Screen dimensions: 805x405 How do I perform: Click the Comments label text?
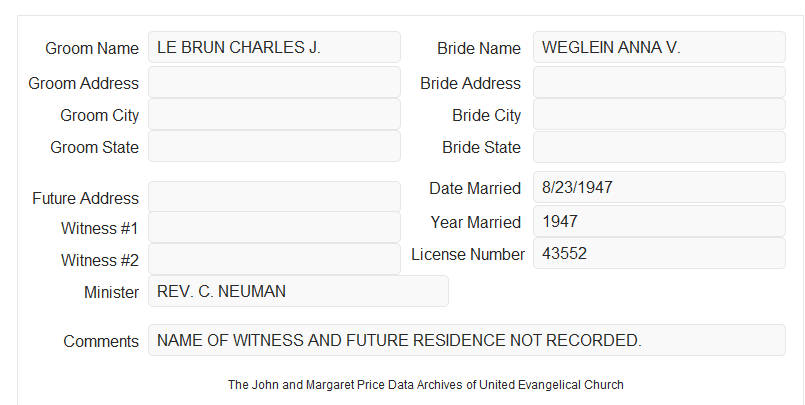pos(101,341)
